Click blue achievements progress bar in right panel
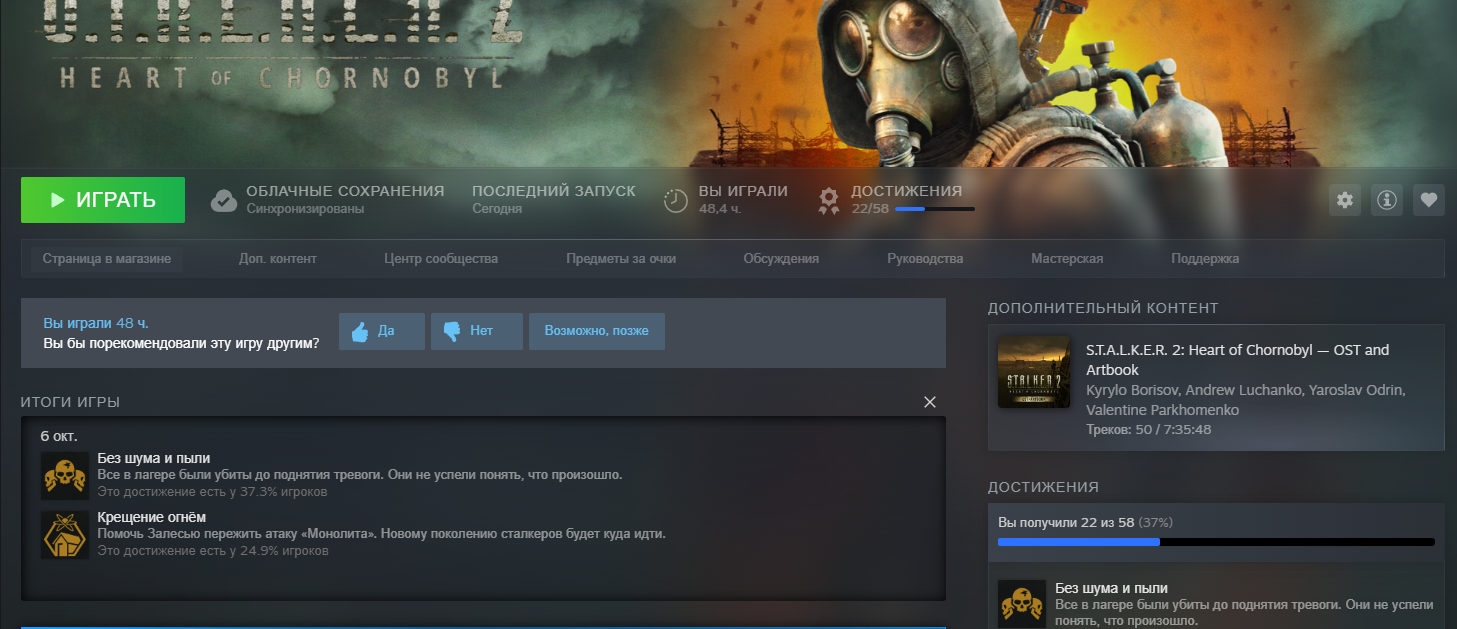 point(1216,542)
